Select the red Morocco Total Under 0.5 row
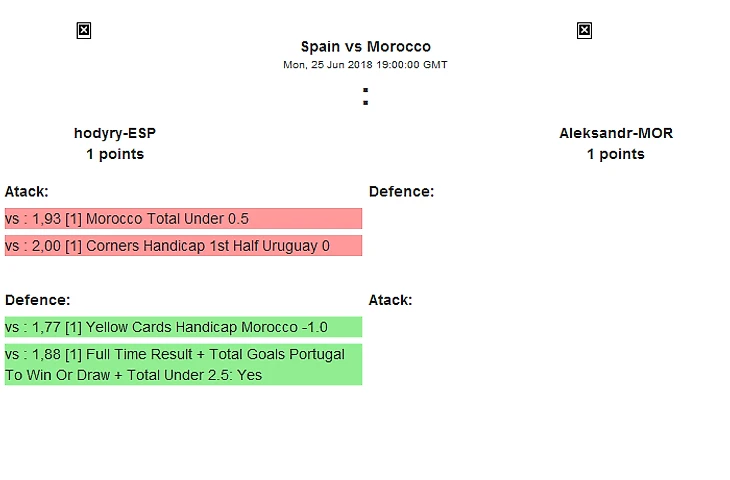The image size is (730, 480). 183,219
